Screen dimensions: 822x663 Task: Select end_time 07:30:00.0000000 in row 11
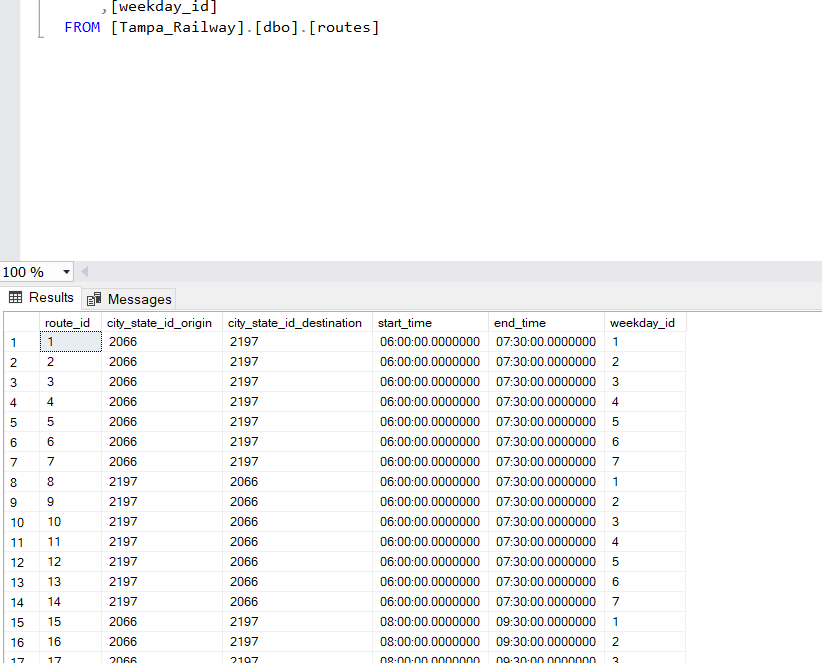(546, 542)
